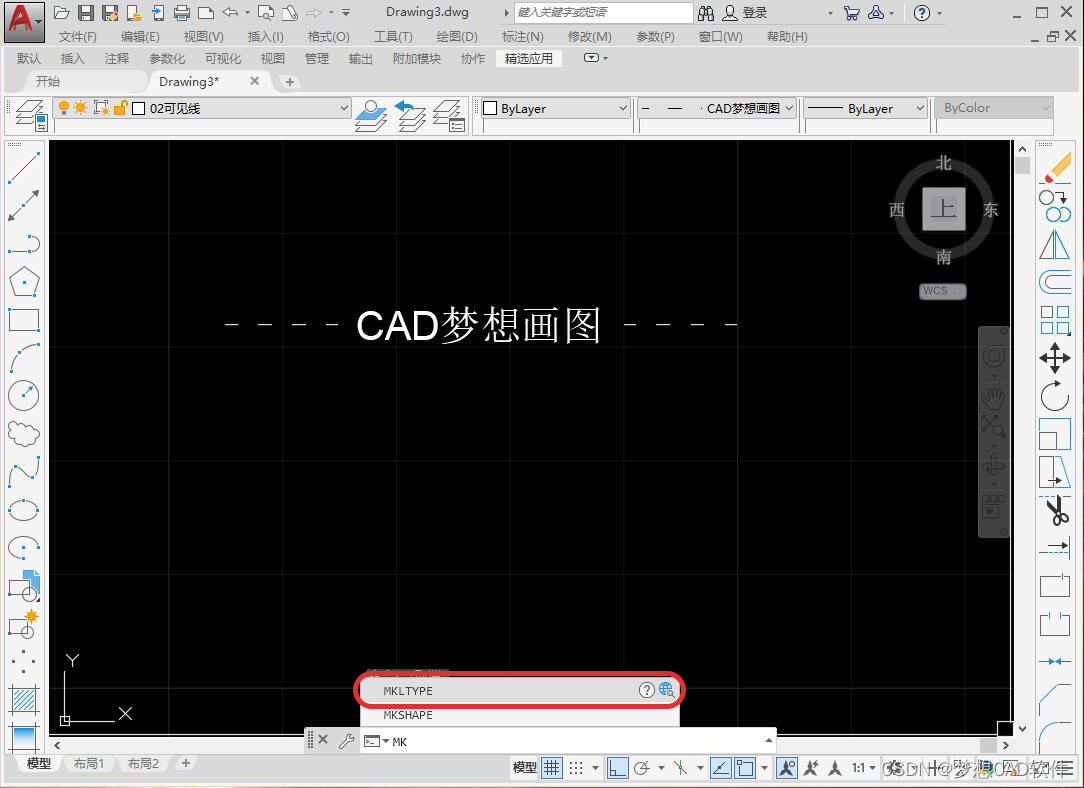Open the 视图(V) menu
Viewport: 1084px width, 788px height.
203,36
